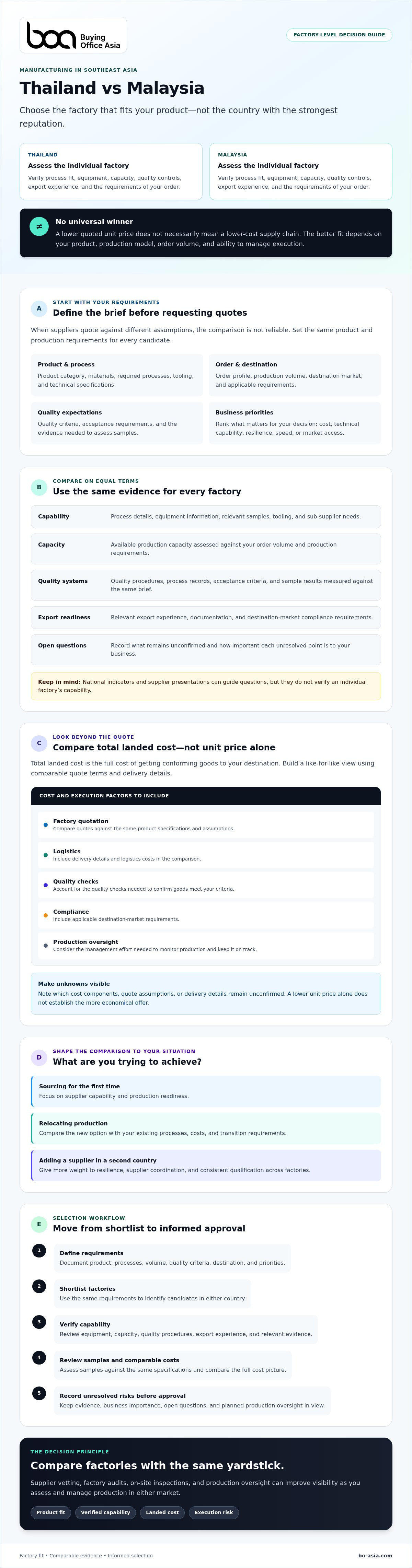The height and width of the screenshot is (1568, 412).
Task: Click step 1 number circle in workflow
Action: (39, 1250)
